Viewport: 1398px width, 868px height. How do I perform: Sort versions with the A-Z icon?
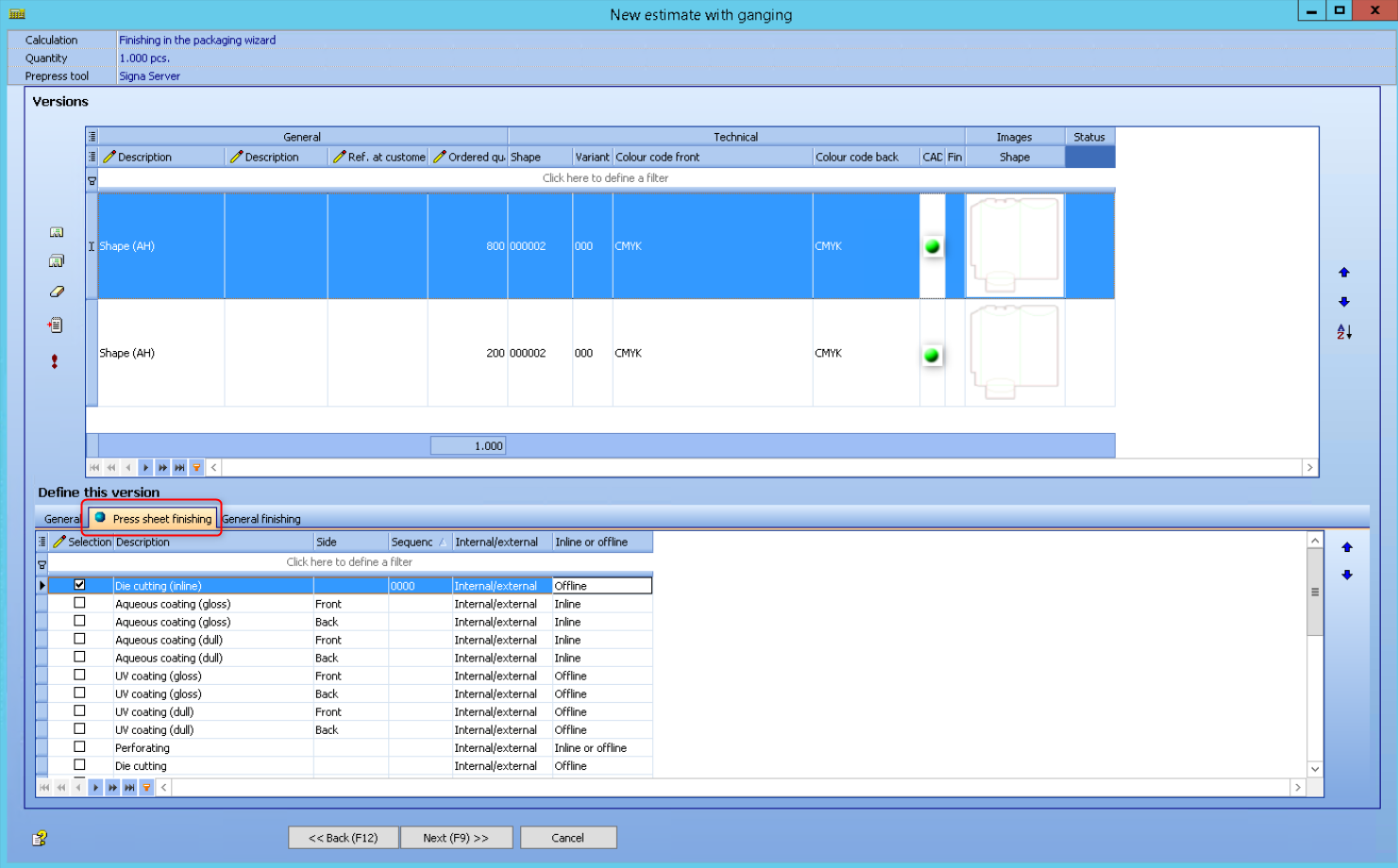coord(1344,331)
